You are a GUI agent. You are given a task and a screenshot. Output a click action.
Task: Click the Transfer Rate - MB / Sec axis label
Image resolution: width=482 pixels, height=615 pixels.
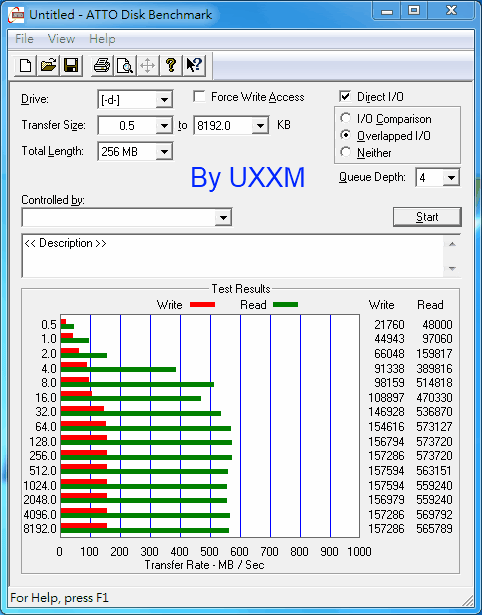coord(204,565)
